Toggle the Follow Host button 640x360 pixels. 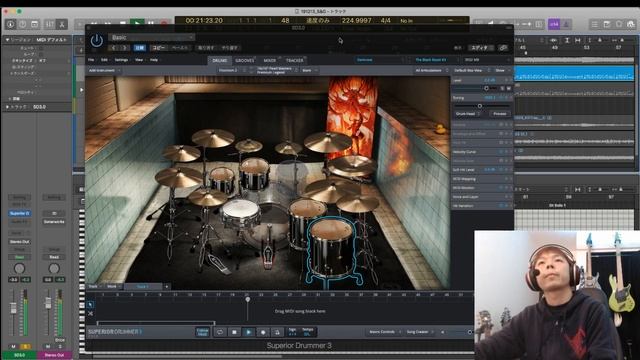203,332
